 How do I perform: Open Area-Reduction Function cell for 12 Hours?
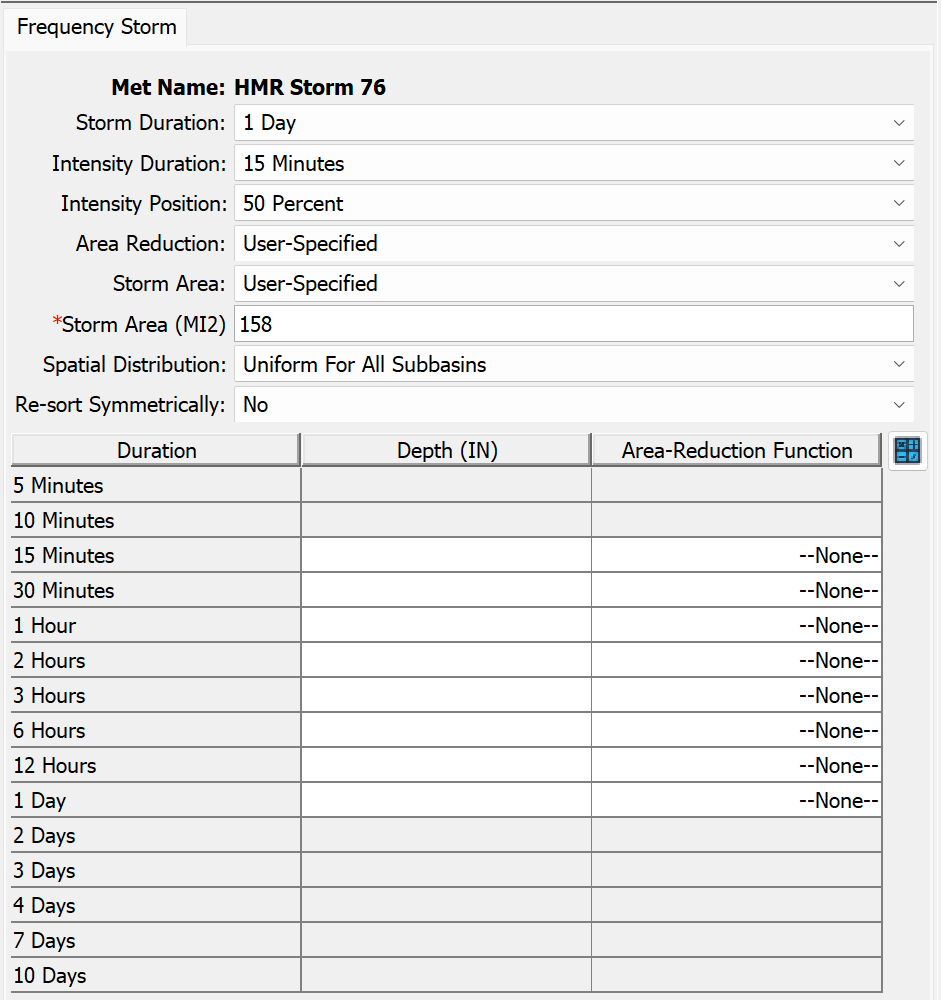coord(737,766)
